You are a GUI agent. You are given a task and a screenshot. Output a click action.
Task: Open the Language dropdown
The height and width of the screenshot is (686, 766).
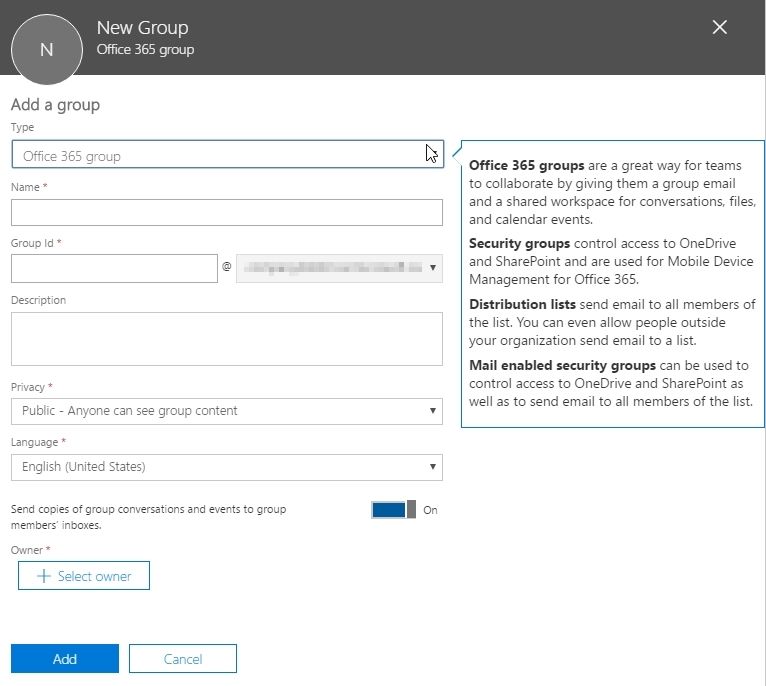227,467
